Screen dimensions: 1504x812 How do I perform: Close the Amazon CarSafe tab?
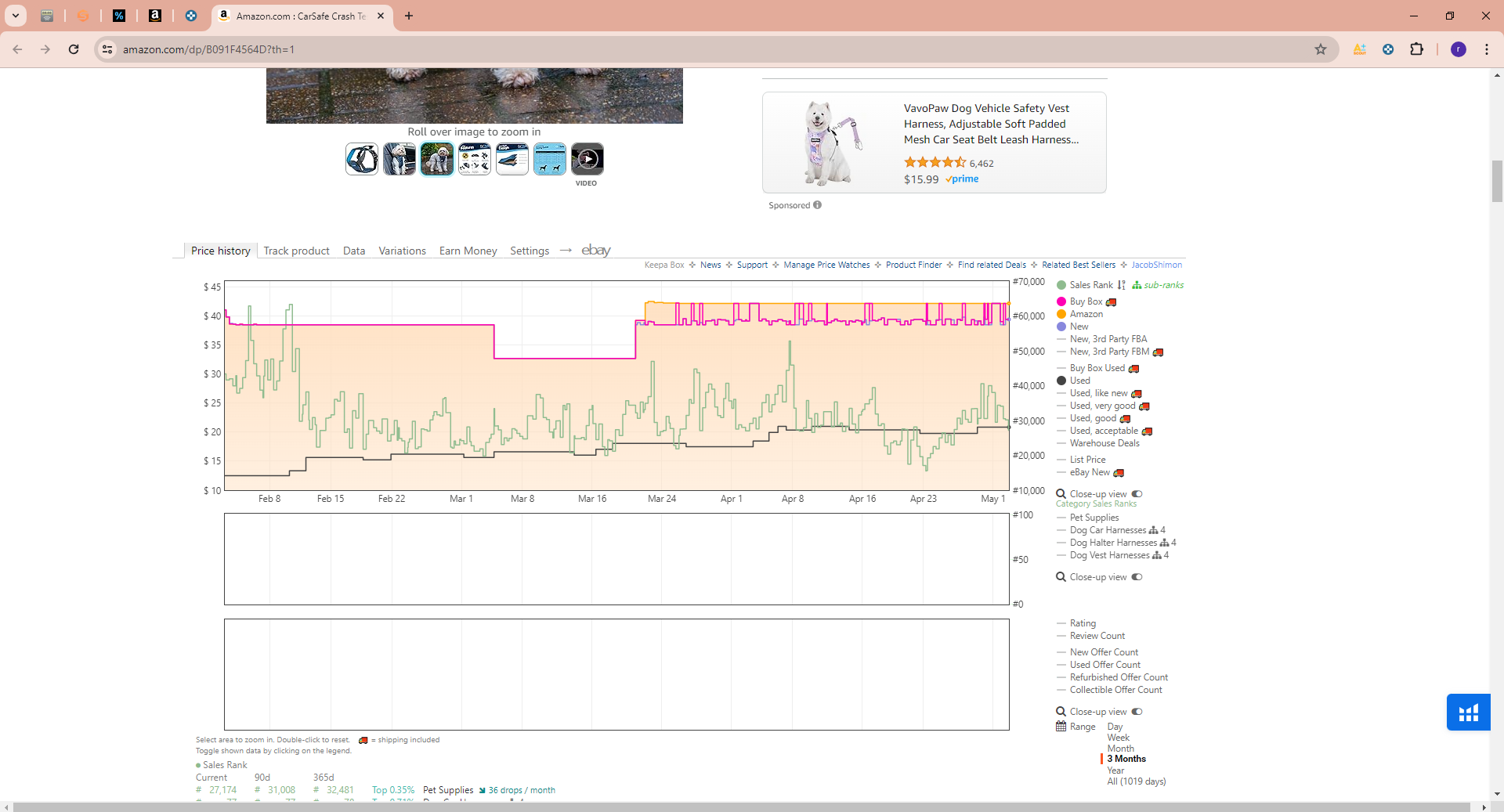pos(381,16)
